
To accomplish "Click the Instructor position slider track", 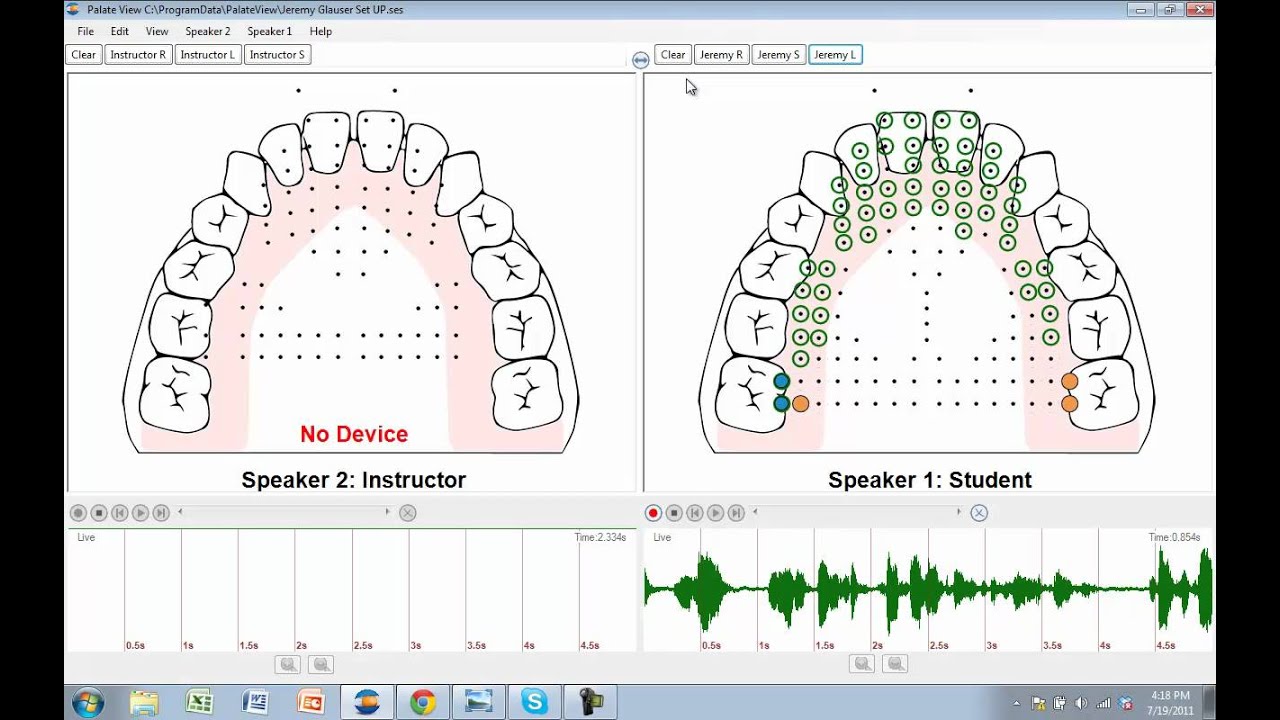I will (x=284, y=512).
